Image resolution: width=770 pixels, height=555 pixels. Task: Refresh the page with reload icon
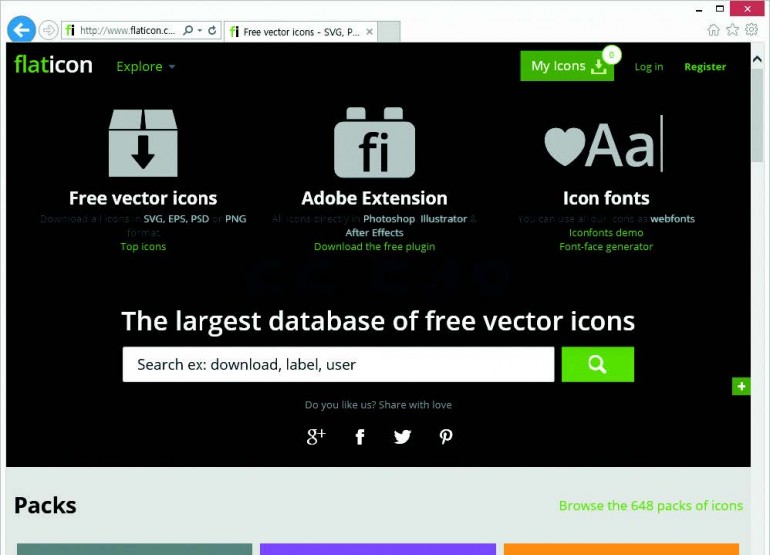click(x=212, y=30)
